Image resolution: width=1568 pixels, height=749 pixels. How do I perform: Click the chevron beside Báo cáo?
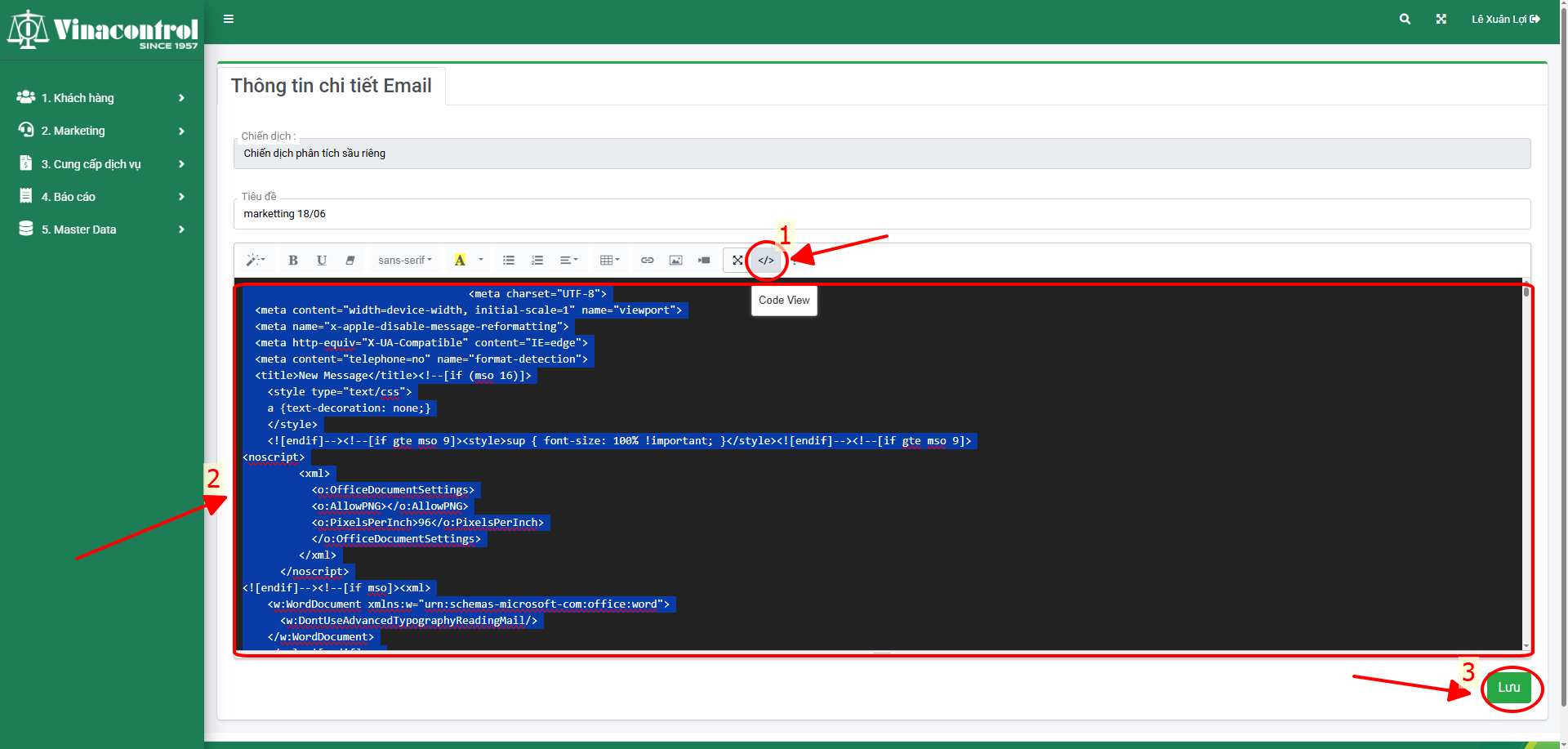(181, 197)
